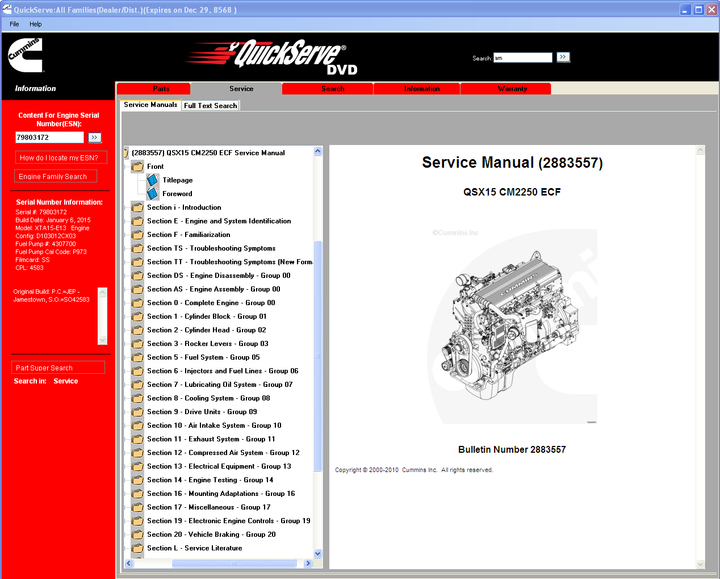
Task: Click the Titlepage document icon
Action: pyautogui.click(x=152, y=180)
